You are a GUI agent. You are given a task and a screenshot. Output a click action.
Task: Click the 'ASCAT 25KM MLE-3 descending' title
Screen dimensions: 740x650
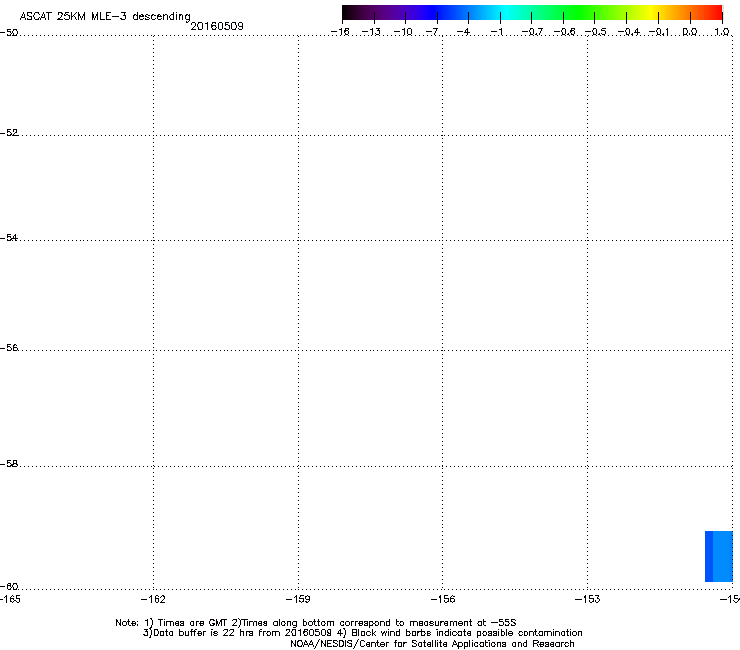(105, 16)
